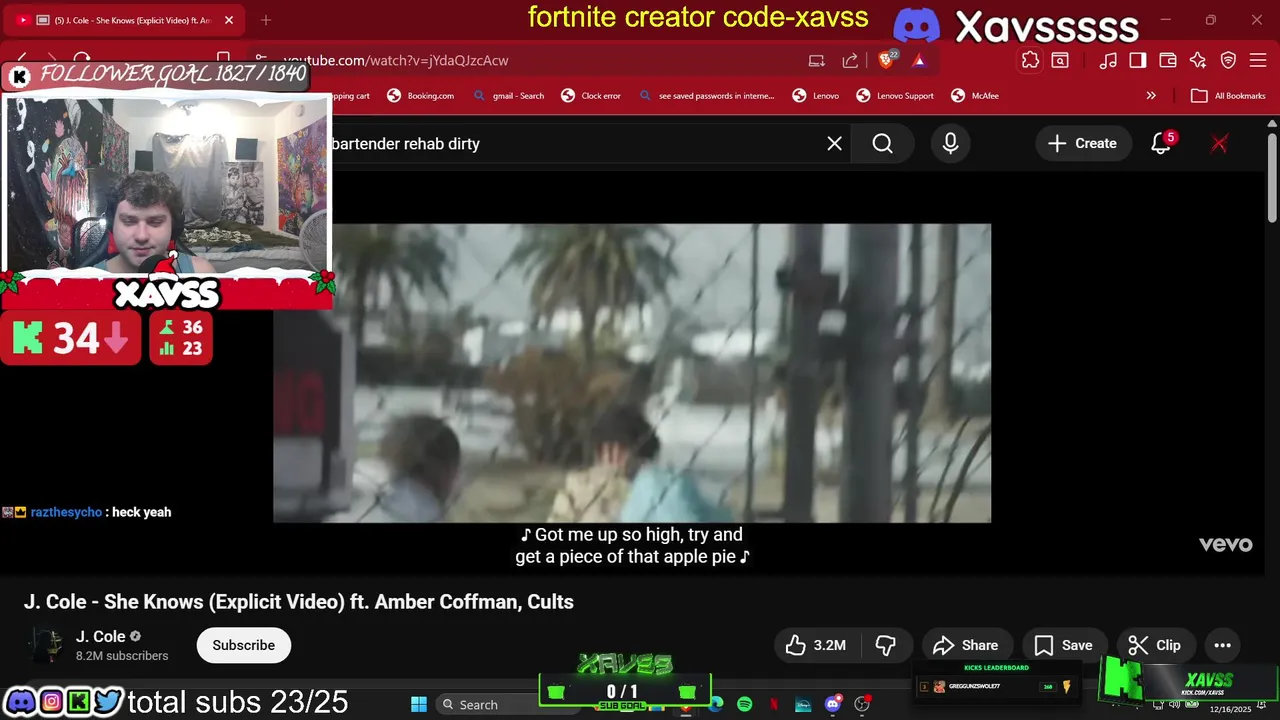Subscribe to J. Cole channel
1280x720 pixels.
243,645
